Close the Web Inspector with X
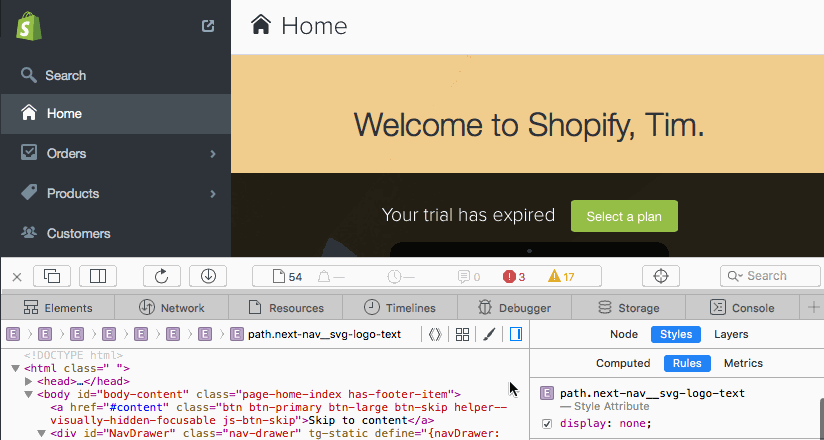Screen dimensions: 824x440 (17, 277)
